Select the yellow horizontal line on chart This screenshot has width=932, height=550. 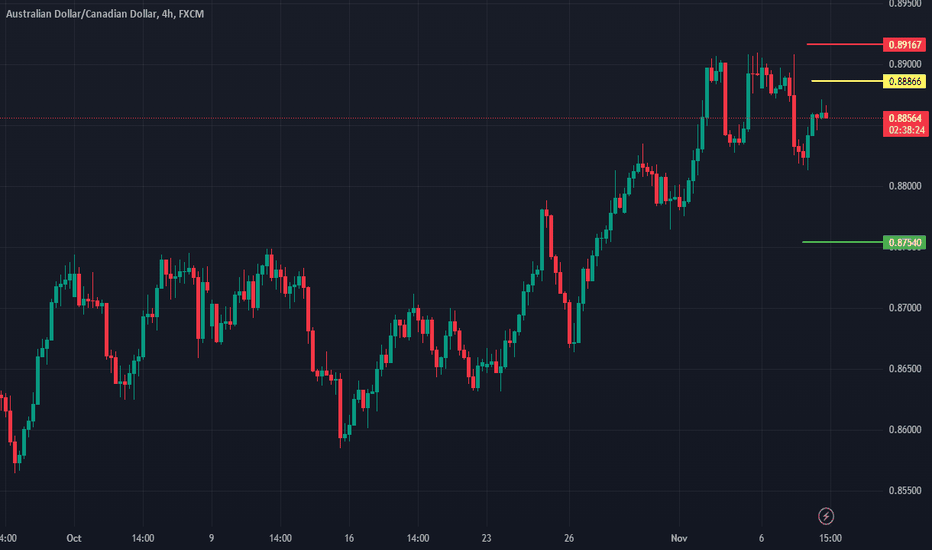[x=847, y=81]
